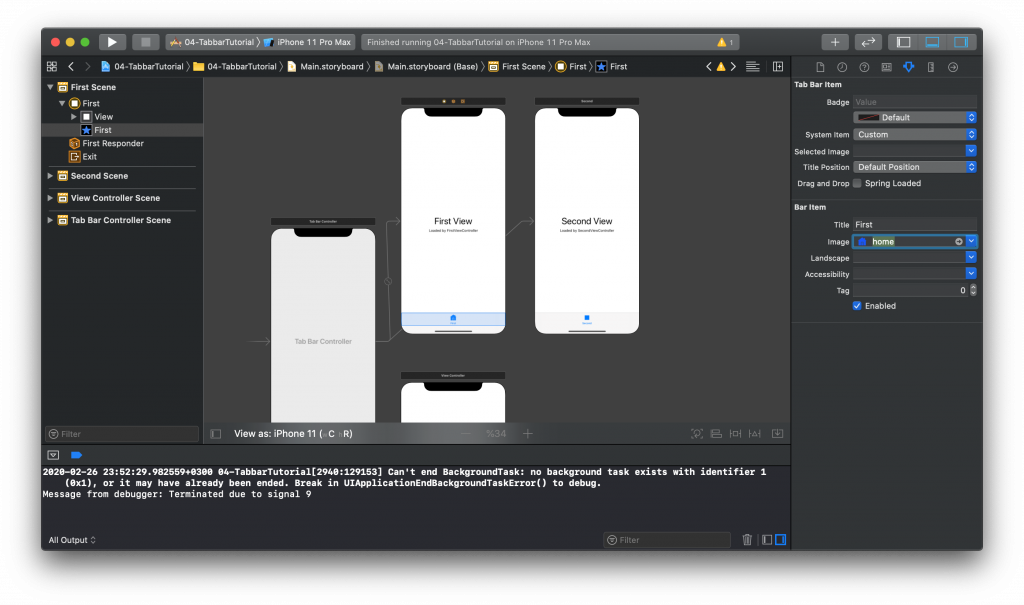This screenshot has width=1024, height=605.
Task: Open the Landscape image dropdown
Action: point(971,257)
